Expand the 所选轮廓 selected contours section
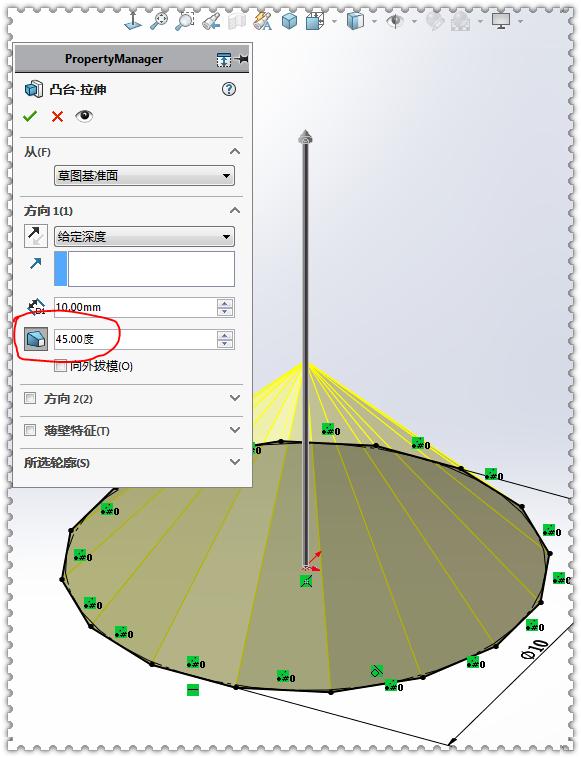The width and height of the screenshot is (581, 758). (x=235, y=462)
